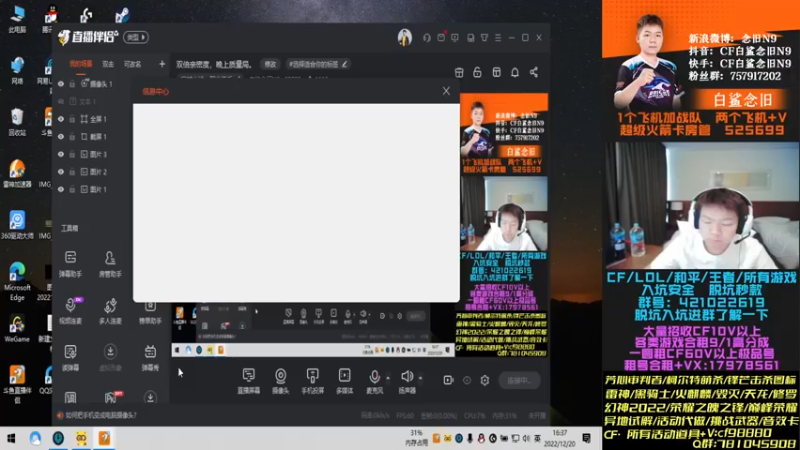Launch 视频连麦 with PK badge
The height and width of the screenshot is (450, 800).
(70, 310)
